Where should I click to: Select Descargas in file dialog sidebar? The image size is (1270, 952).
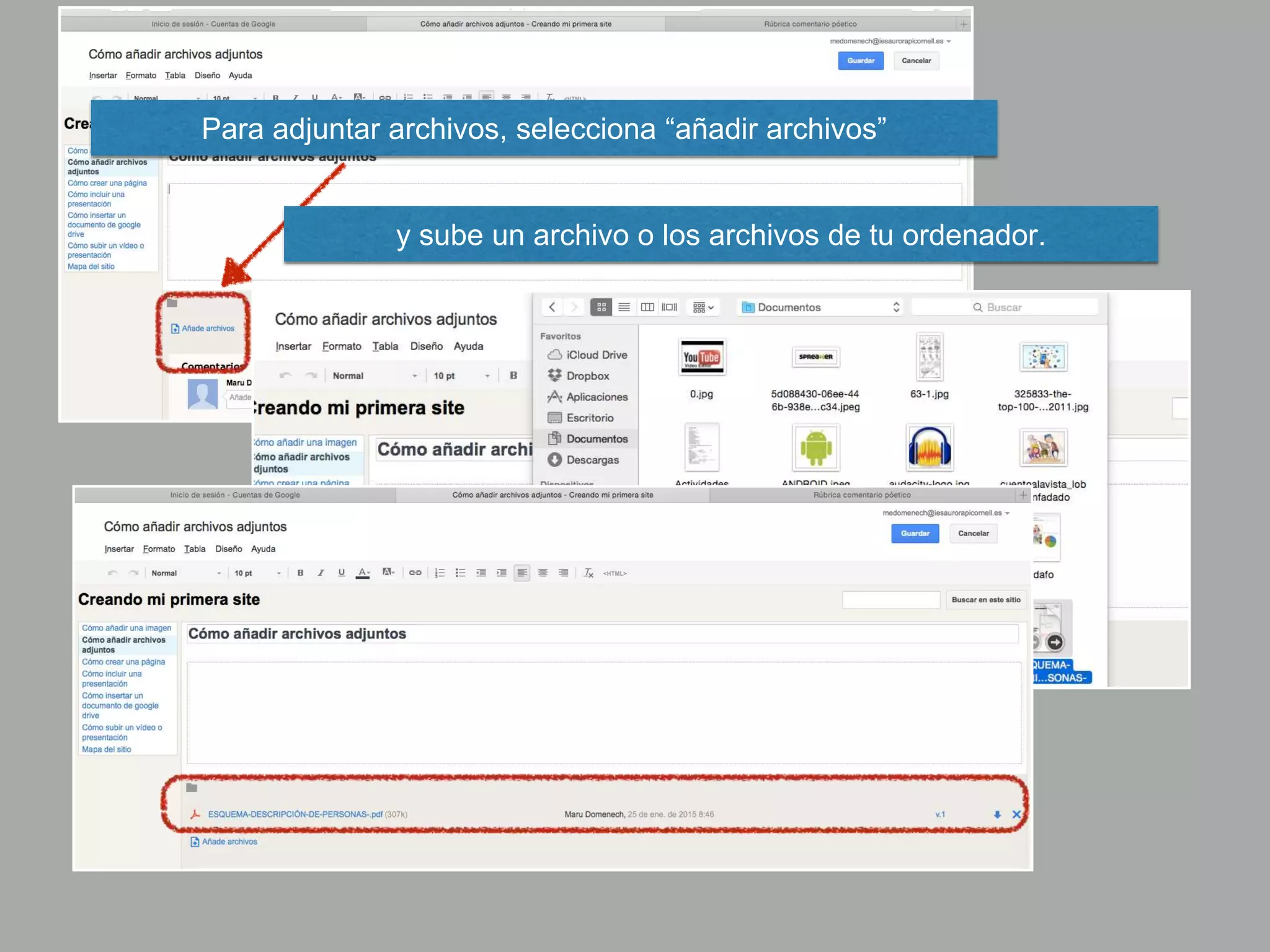(x=584, y=461)
